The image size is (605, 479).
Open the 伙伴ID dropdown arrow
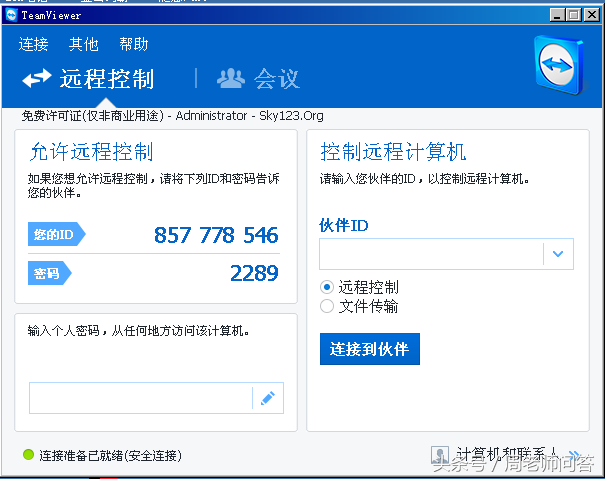(558, 254)
